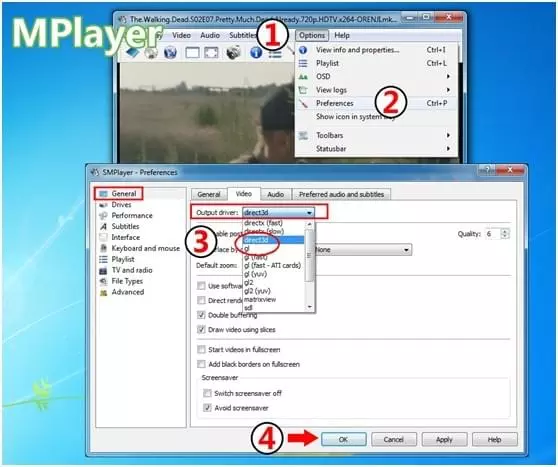This screenshot has height=467, width=558.
Task: Click the driver list scrollbar thumb
Action: coord(309,255)
